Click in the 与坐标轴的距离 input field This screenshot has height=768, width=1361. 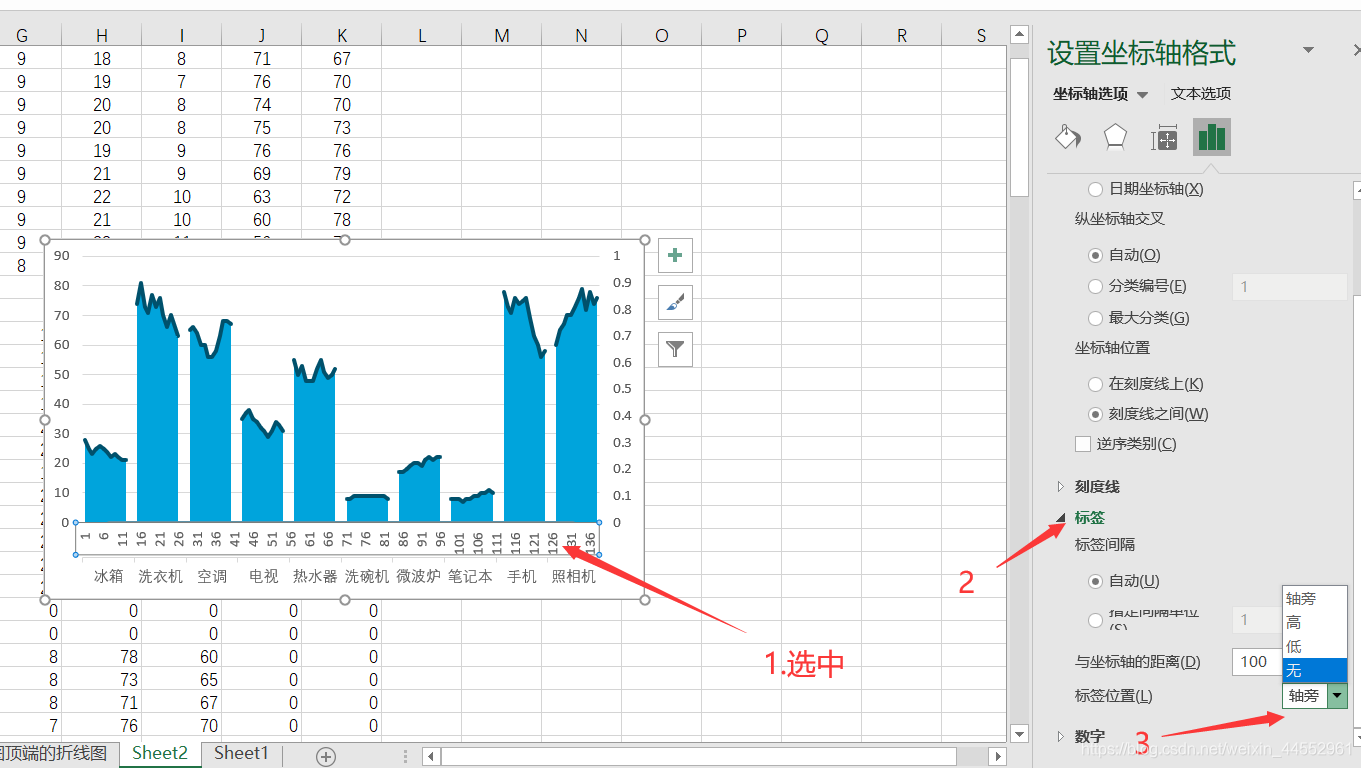point(1258,661)
